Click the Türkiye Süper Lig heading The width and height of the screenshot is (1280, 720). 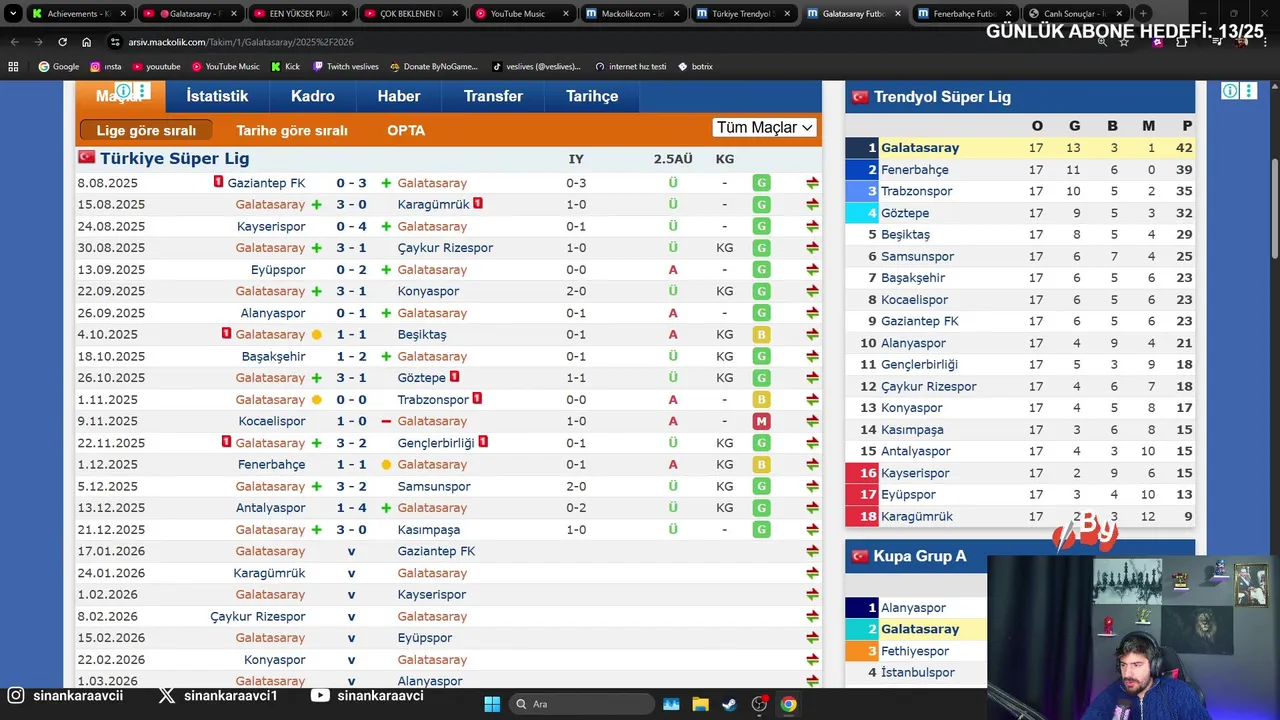(174, 158)
